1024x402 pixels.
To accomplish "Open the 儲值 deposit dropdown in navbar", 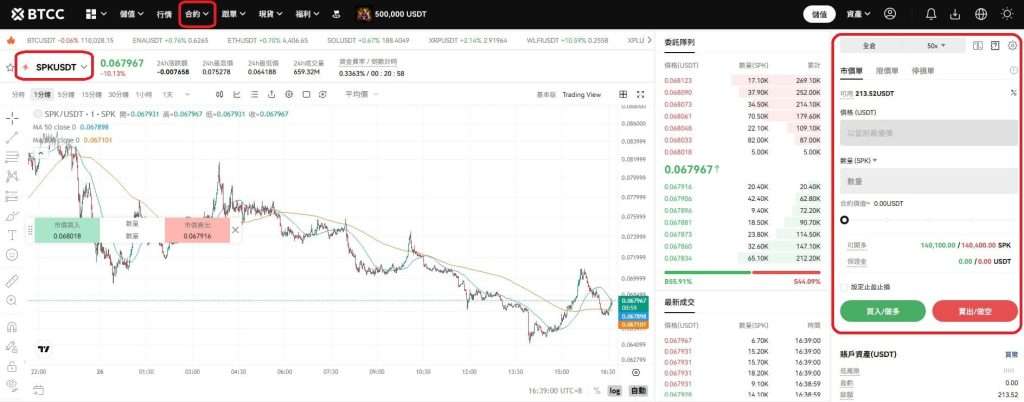I will [x=131, y=14].
